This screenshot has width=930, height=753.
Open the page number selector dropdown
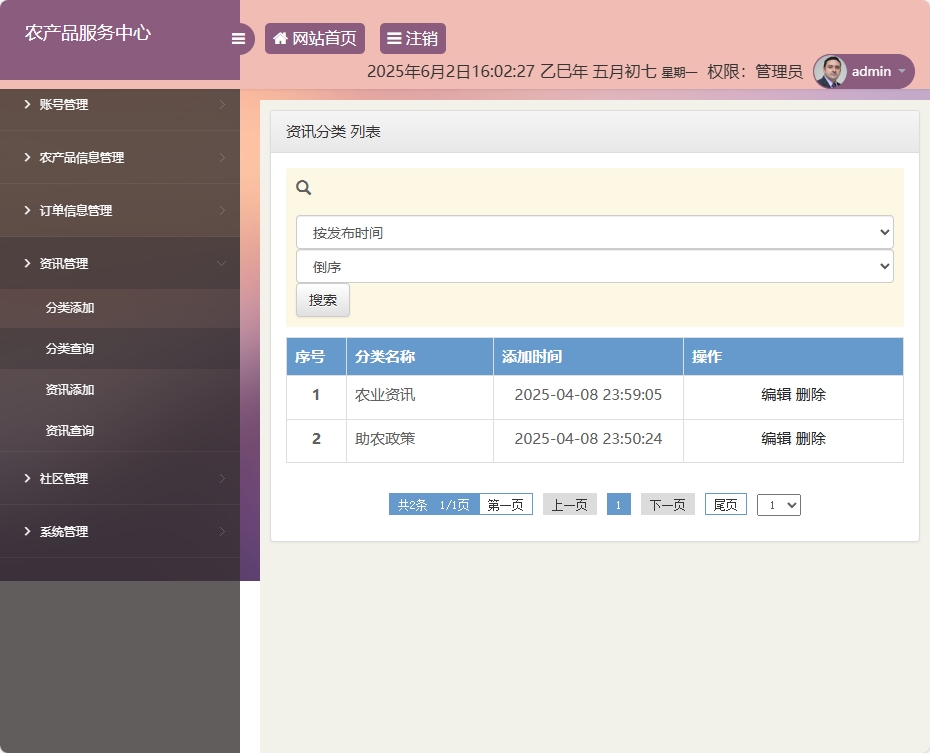click(x=778, y=504)
